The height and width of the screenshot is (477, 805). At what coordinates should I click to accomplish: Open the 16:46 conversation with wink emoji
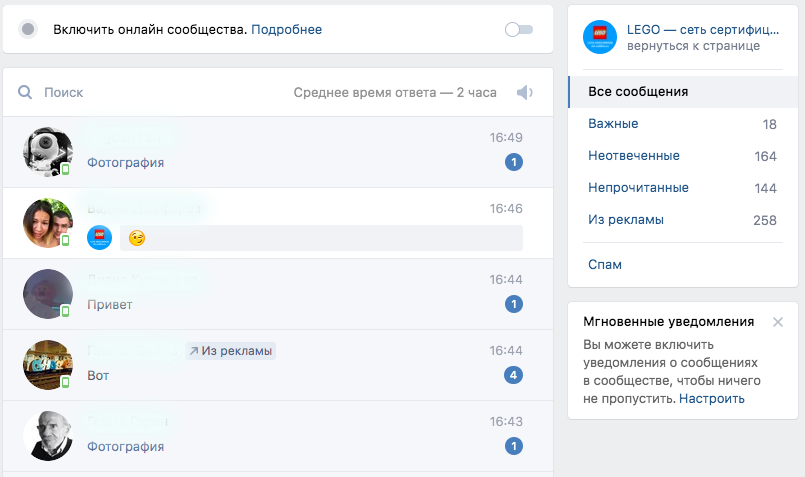coord(278,223)
